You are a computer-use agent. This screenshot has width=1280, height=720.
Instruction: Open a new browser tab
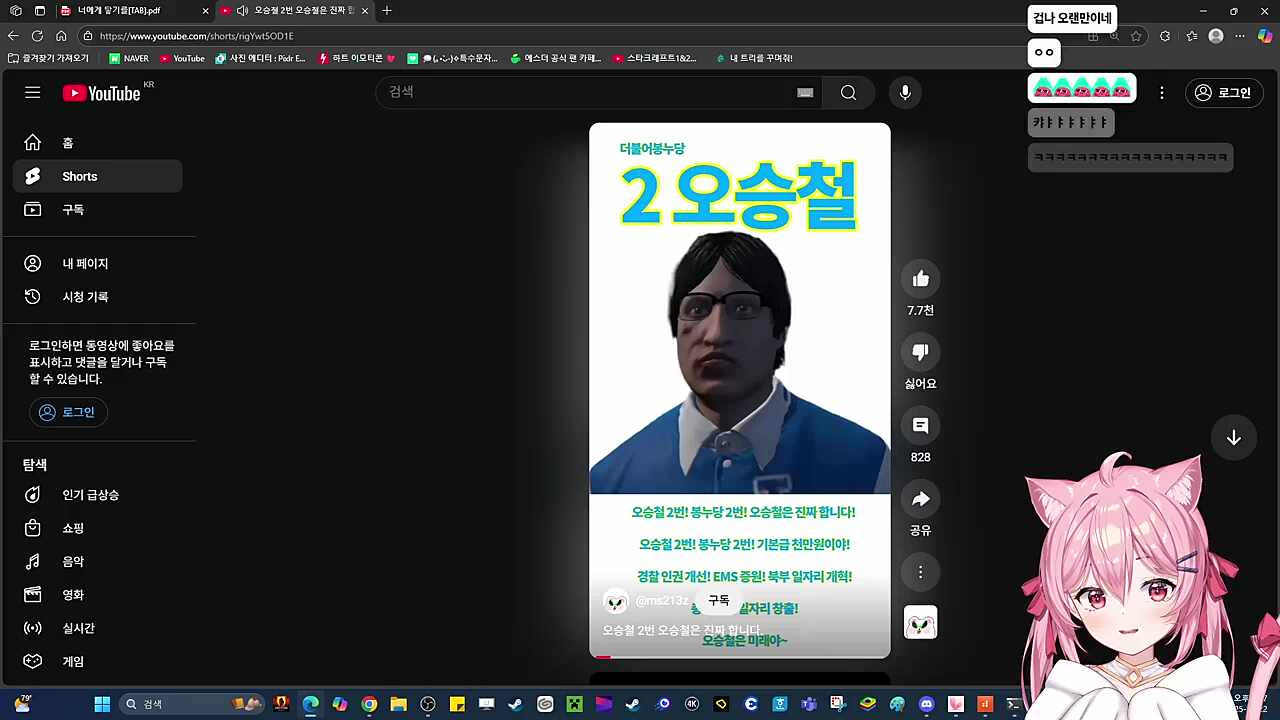pyautogui.click(x=387, y=11)
